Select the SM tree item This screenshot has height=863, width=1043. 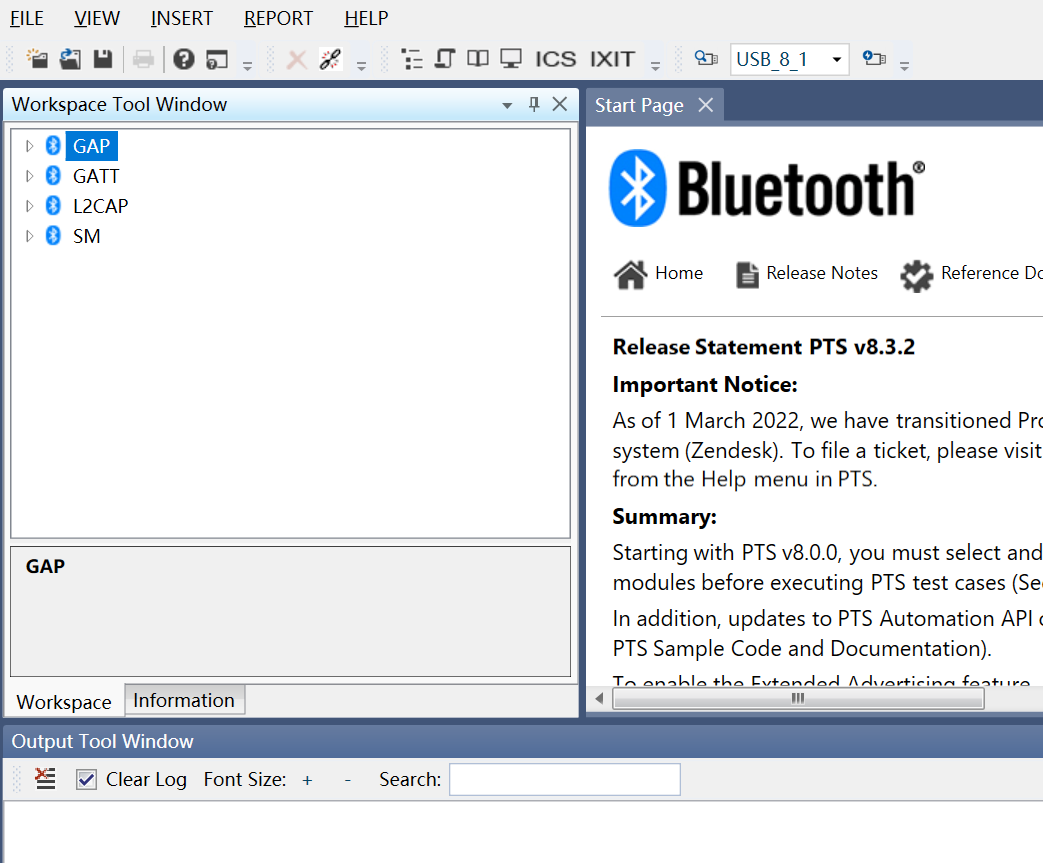tap(86, 236)
